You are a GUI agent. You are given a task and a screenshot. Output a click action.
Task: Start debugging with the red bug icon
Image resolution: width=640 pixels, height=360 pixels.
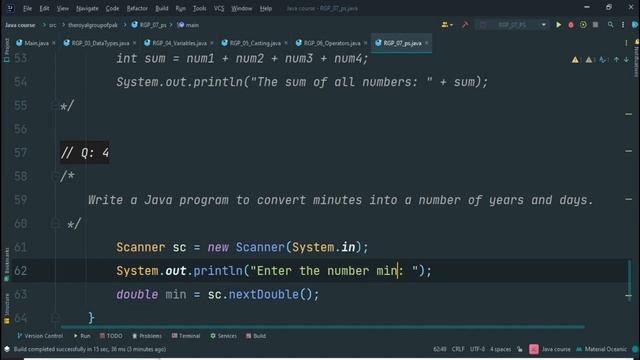571,25
